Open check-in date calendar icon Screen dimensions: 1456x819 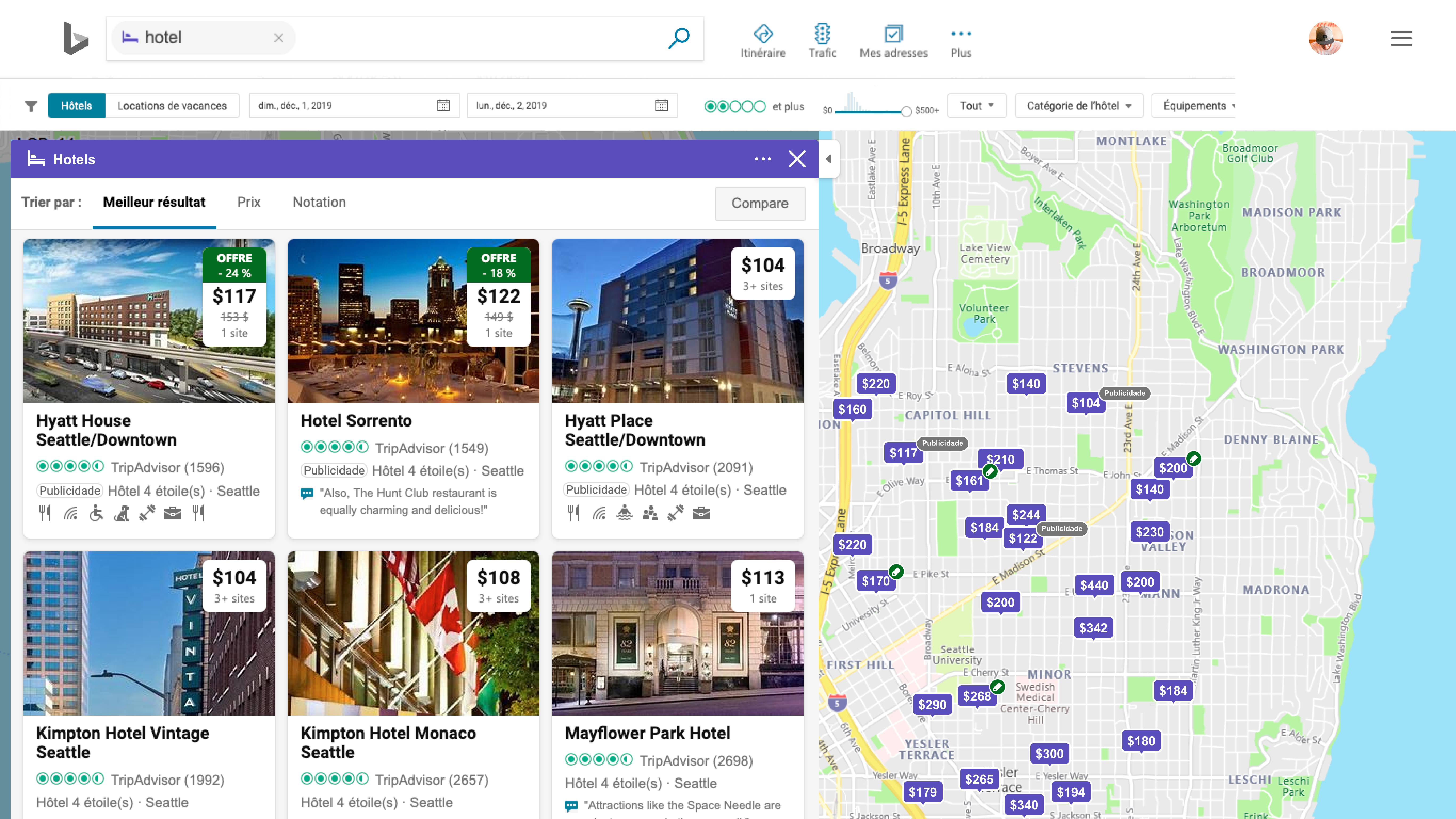[x=443, y=105]
